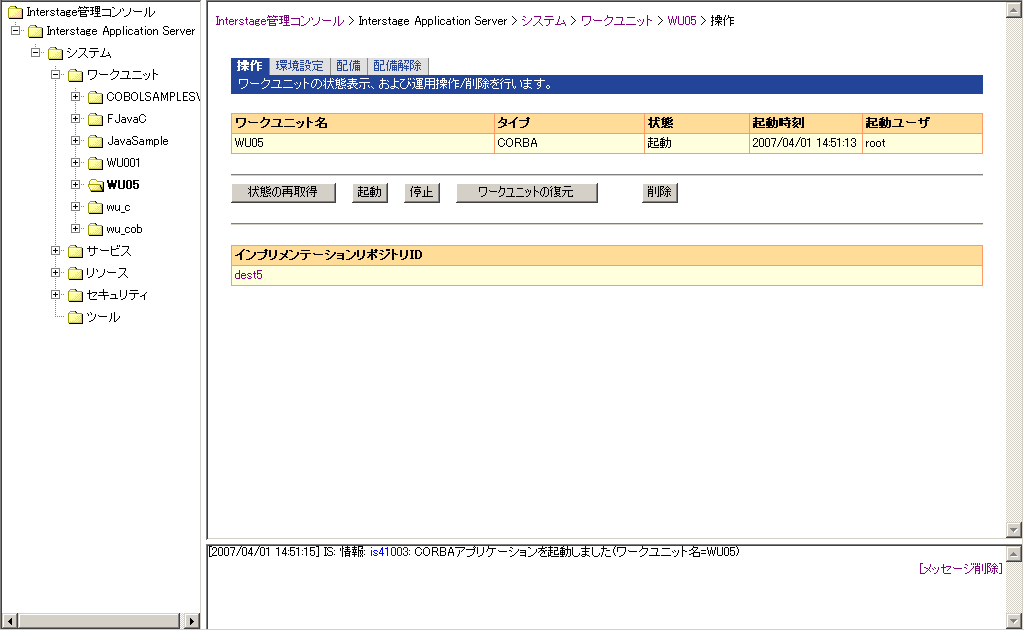Click the FJavaC folder icon
Image resolution: width=1024 pixels, height=630 pixels.
(95, 119)
